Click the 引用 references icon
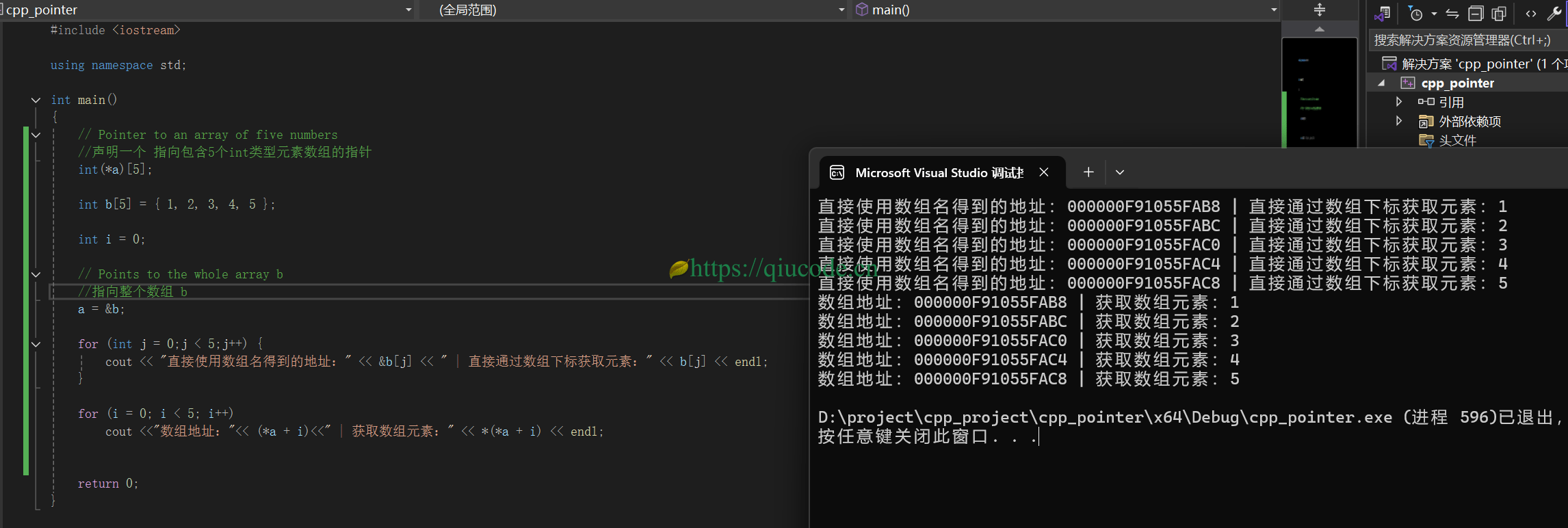 pyautogui.click(x=1426, y=101)
